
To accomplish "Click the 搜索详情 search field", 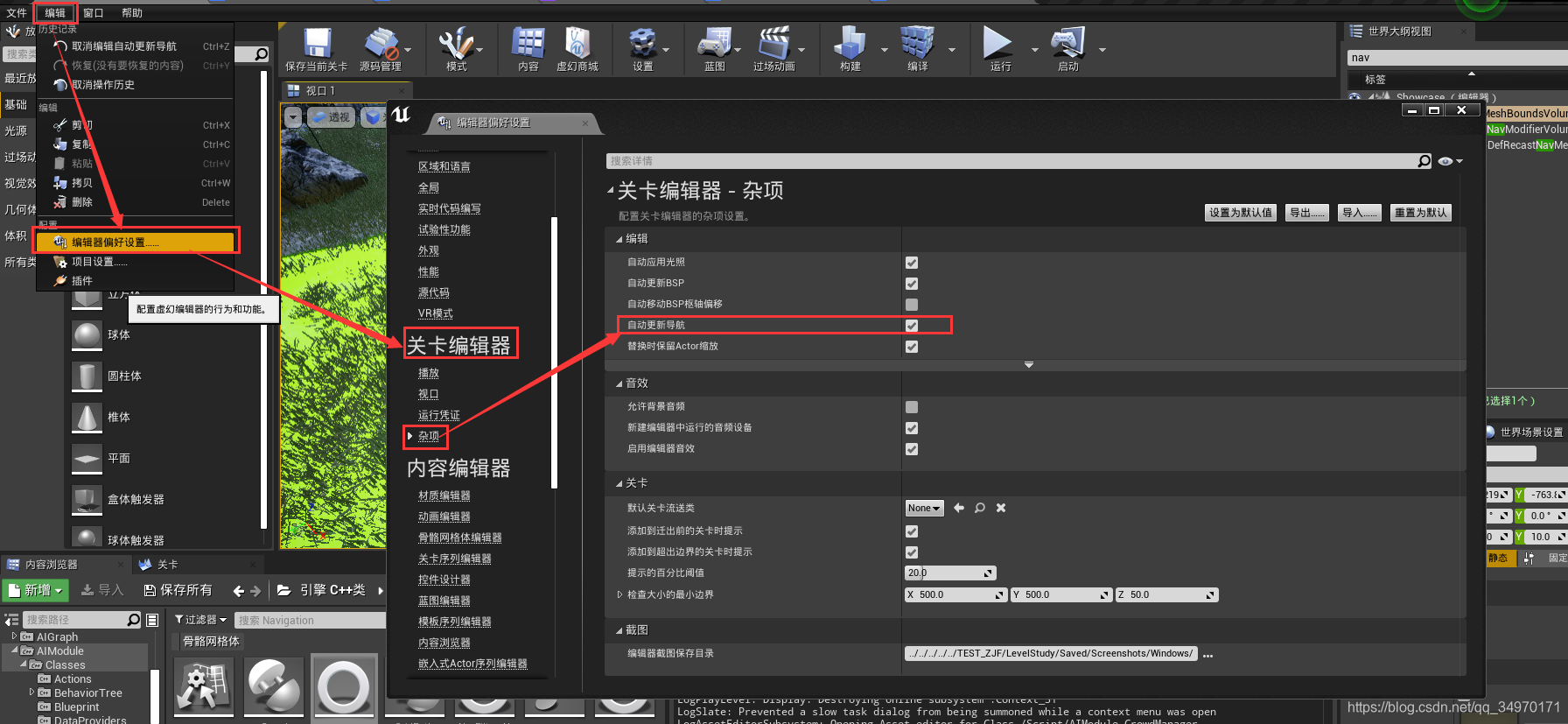I will [1011, 161].
